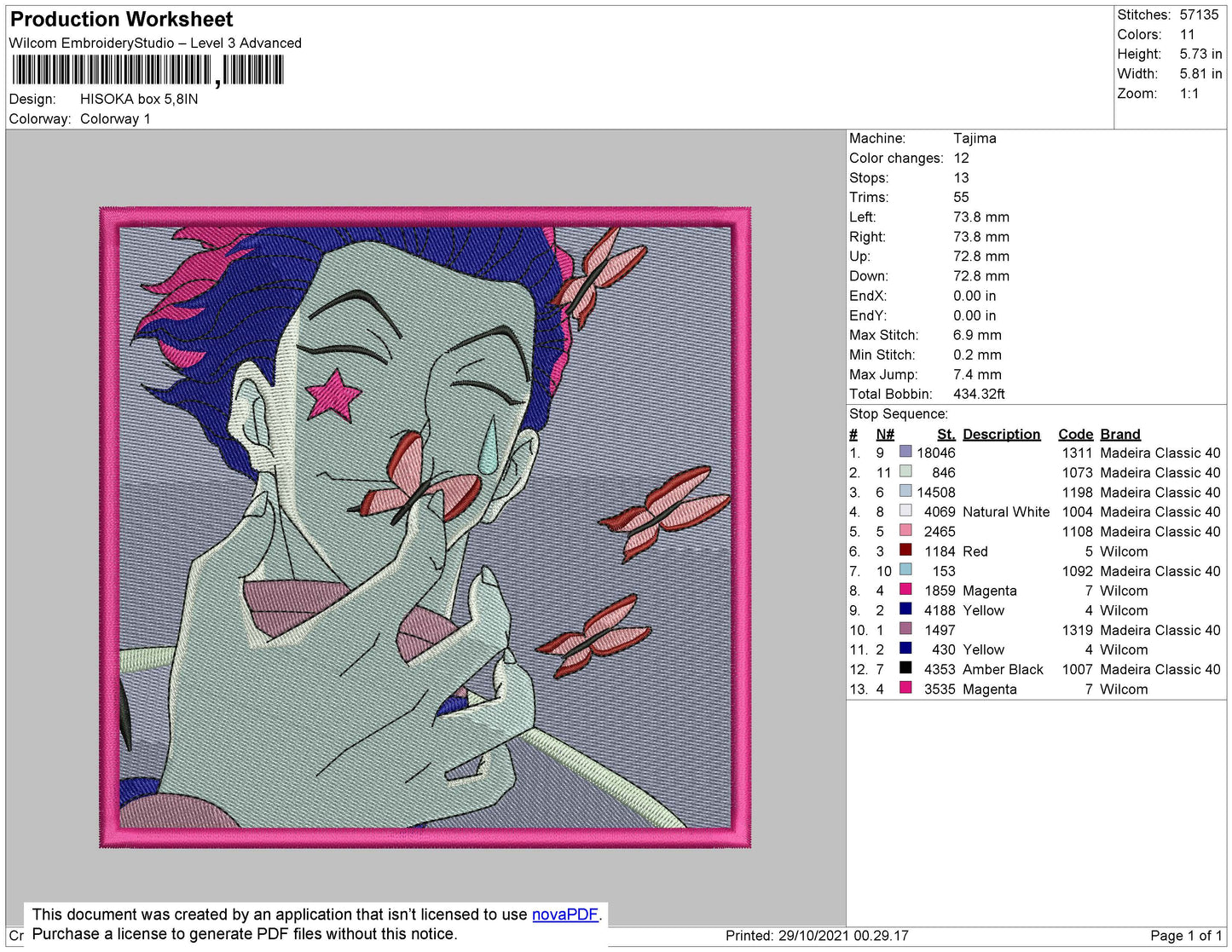Click the code 1198 in stop 3

point(1077,492)
